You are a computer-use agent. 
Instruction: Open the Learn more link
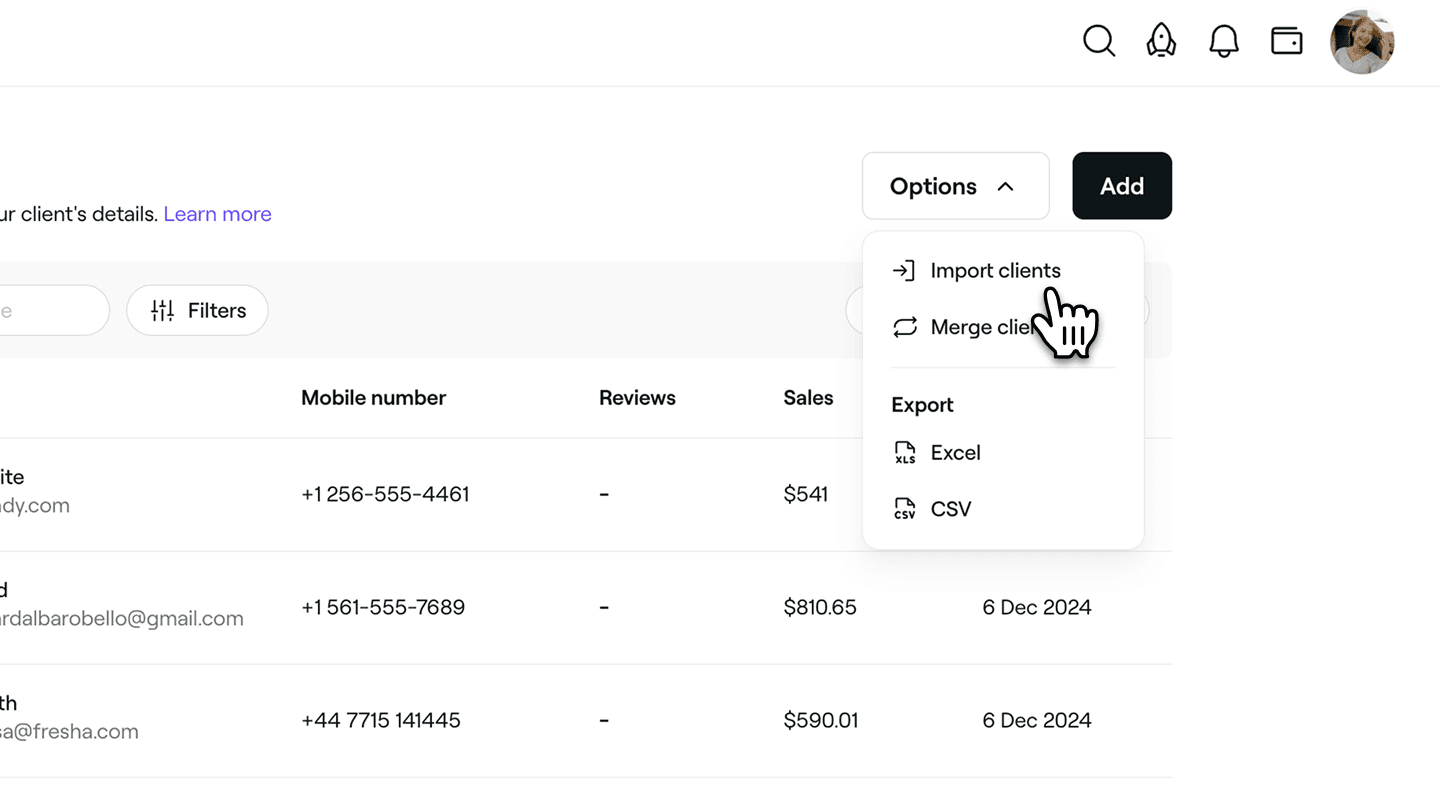coord(217,214)
